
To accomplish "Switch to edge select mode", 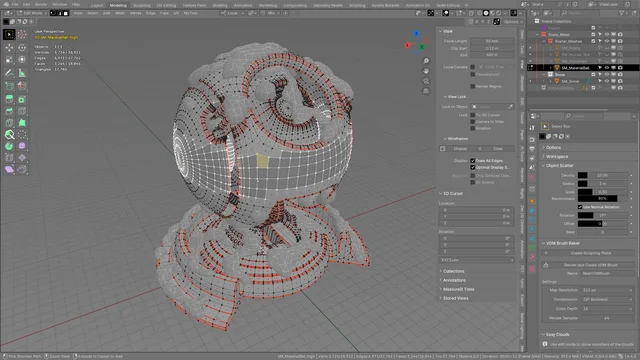I will pos(60,13).
